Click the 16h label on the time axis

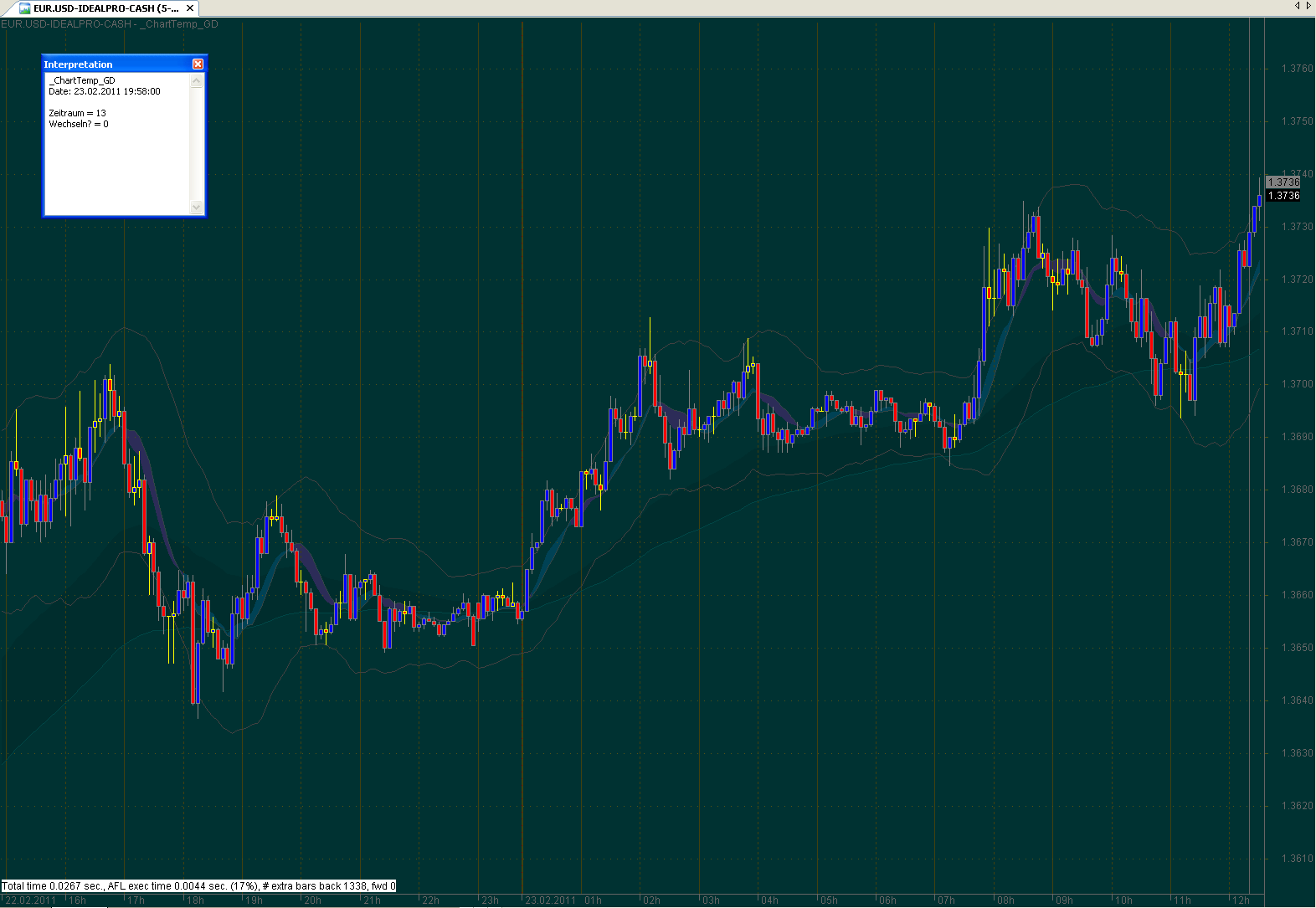tap(78, 900)
